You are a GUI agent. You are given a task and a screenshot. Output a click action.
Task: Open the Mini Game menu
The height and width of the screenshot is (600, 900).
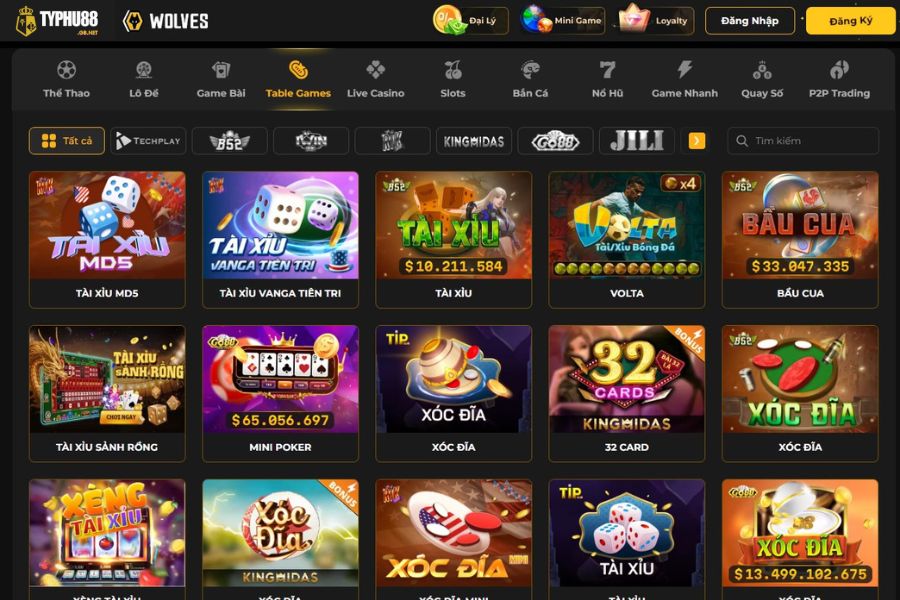(562, 20)
